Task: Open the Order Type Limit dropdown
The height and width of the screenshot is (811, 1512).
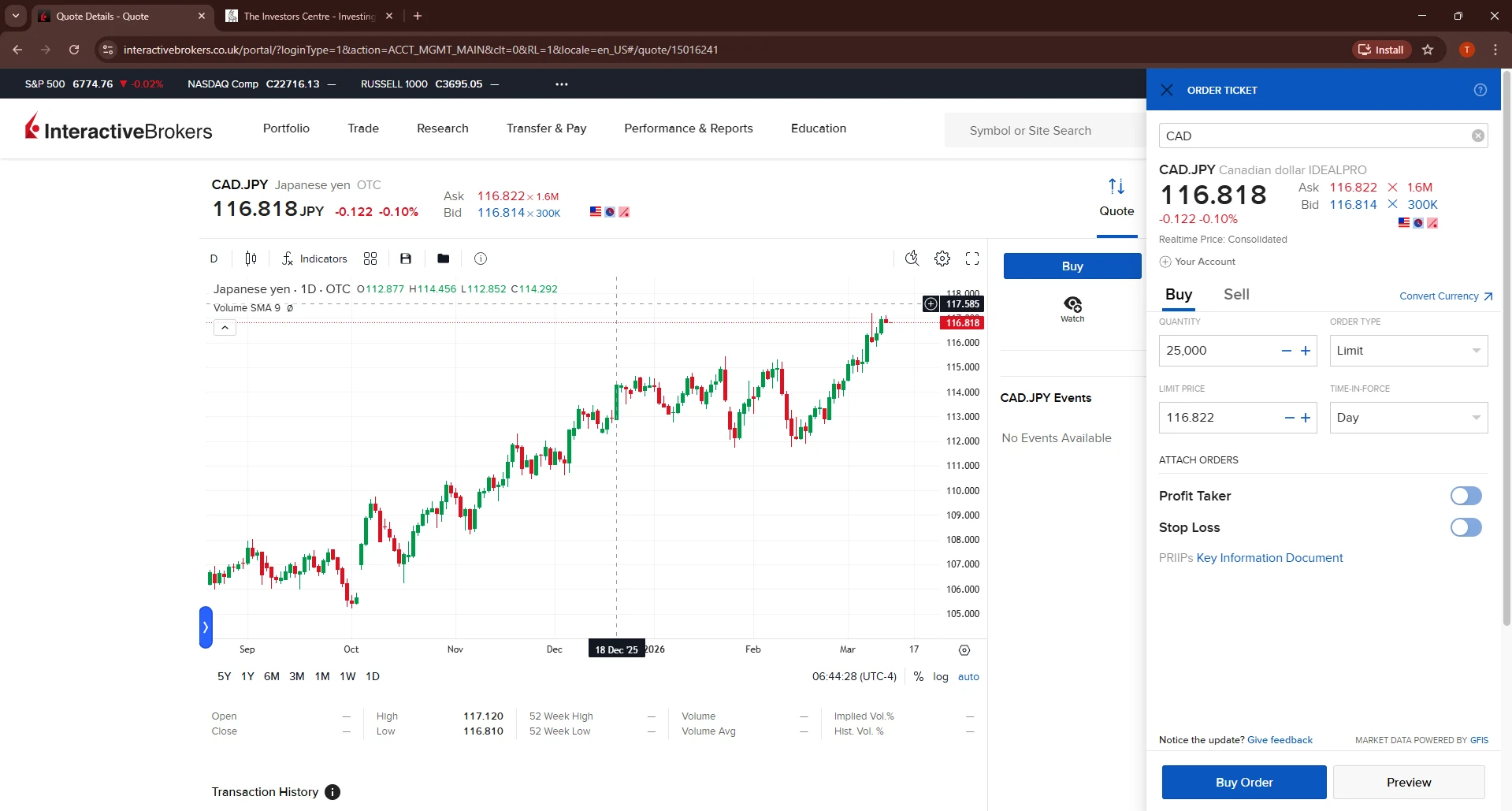Action: click(x=1409, y=351)
